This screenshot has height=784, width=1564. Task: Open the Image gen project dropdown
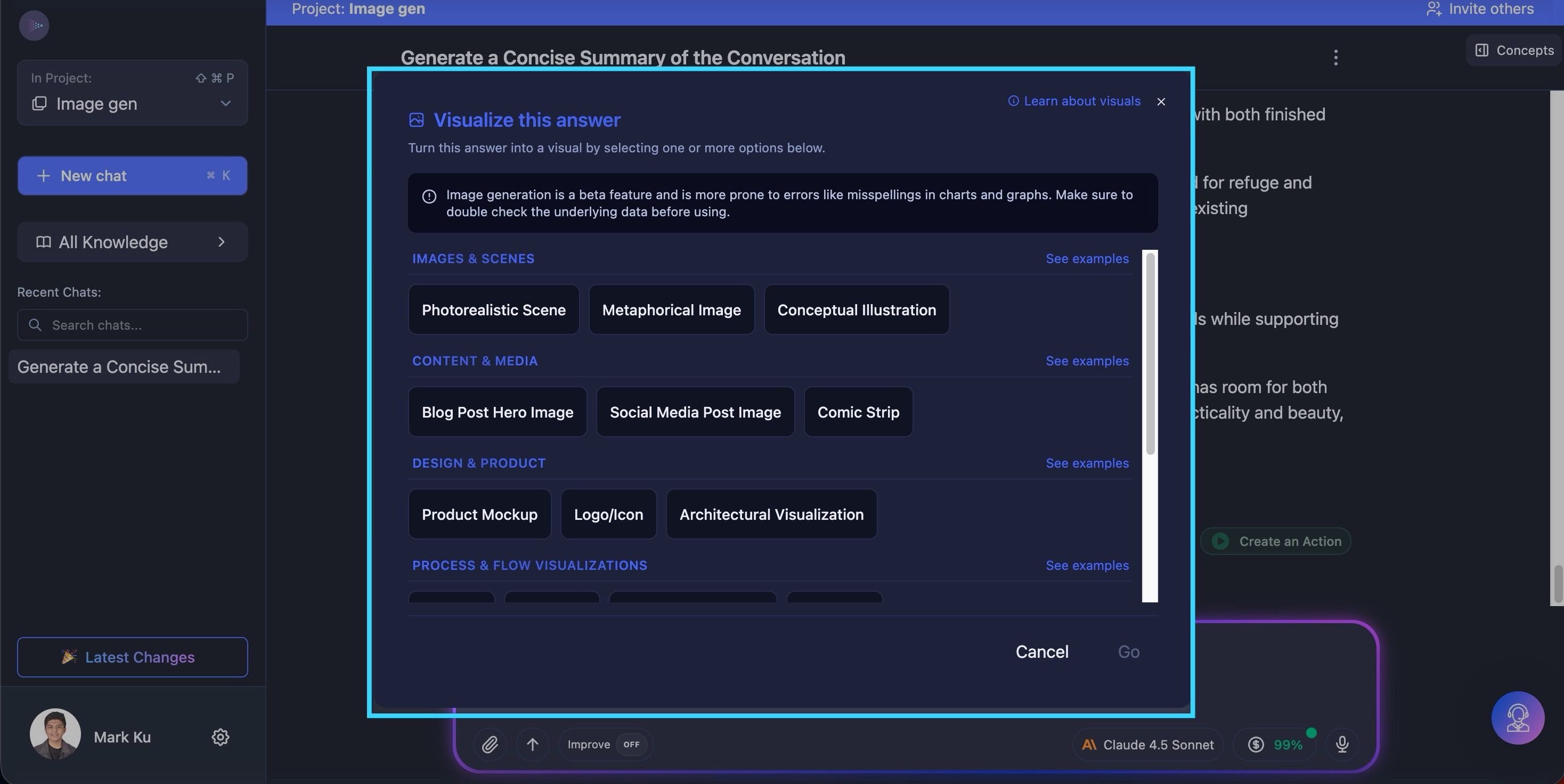click(x=132, y=93)
